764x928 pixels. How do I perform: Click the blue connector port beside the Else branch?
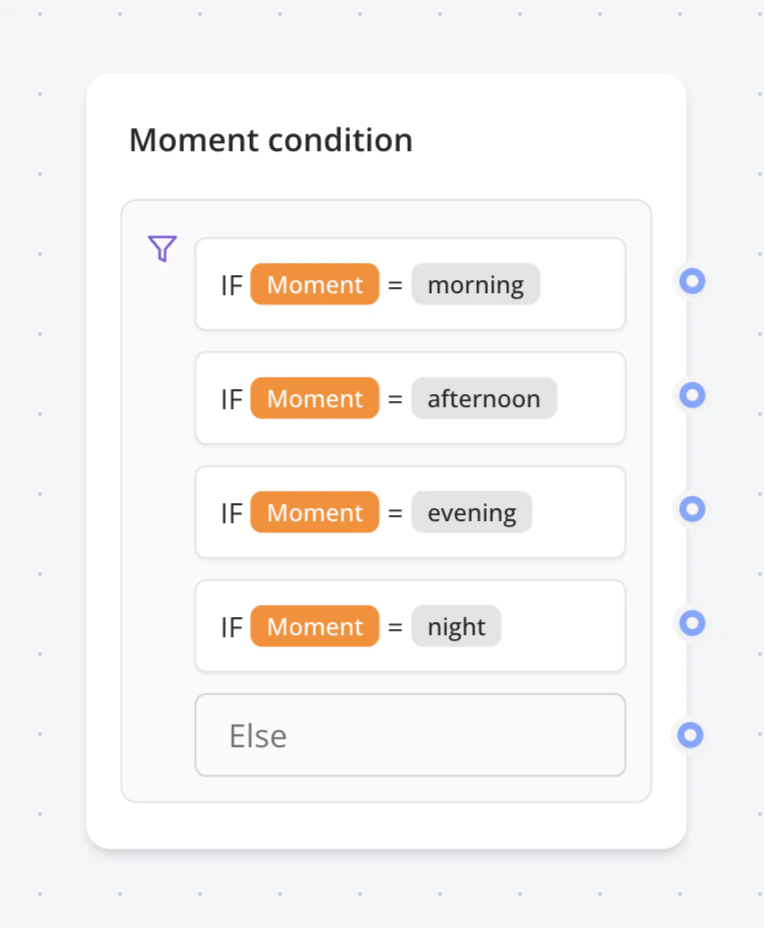pos(691,736)
